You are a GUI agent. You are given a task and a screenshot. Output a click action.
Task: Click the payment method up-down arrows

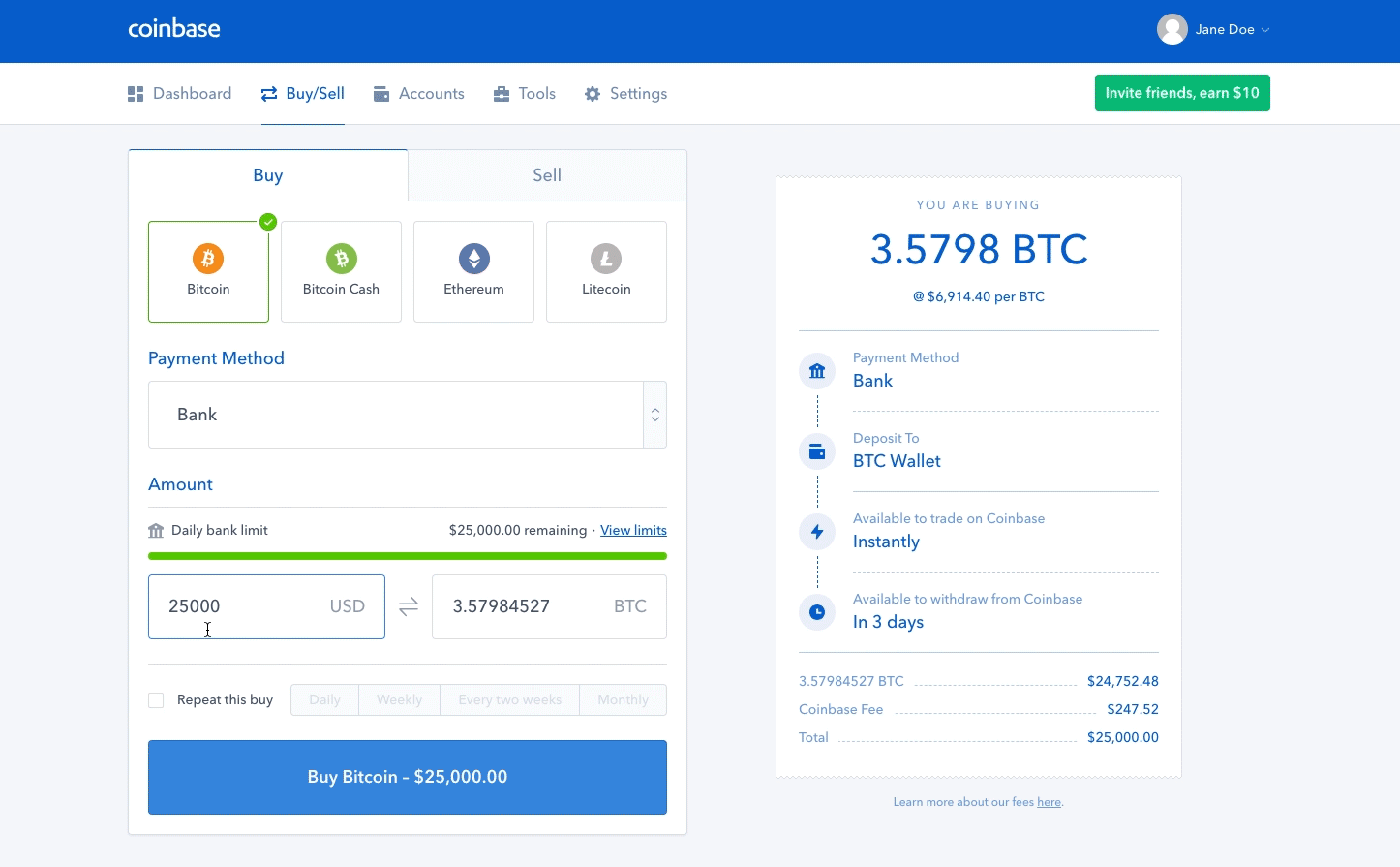click(x=655, y=415)
